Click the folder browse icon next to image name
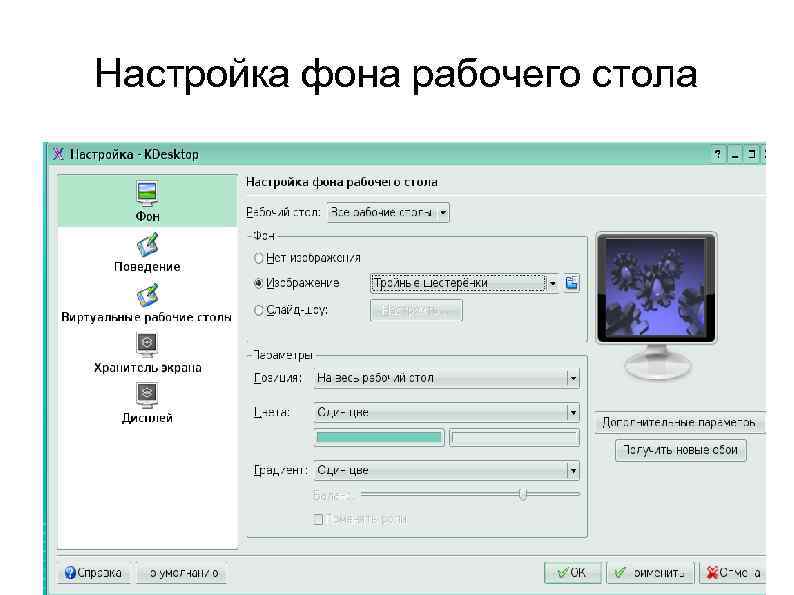 click(571, 283)
